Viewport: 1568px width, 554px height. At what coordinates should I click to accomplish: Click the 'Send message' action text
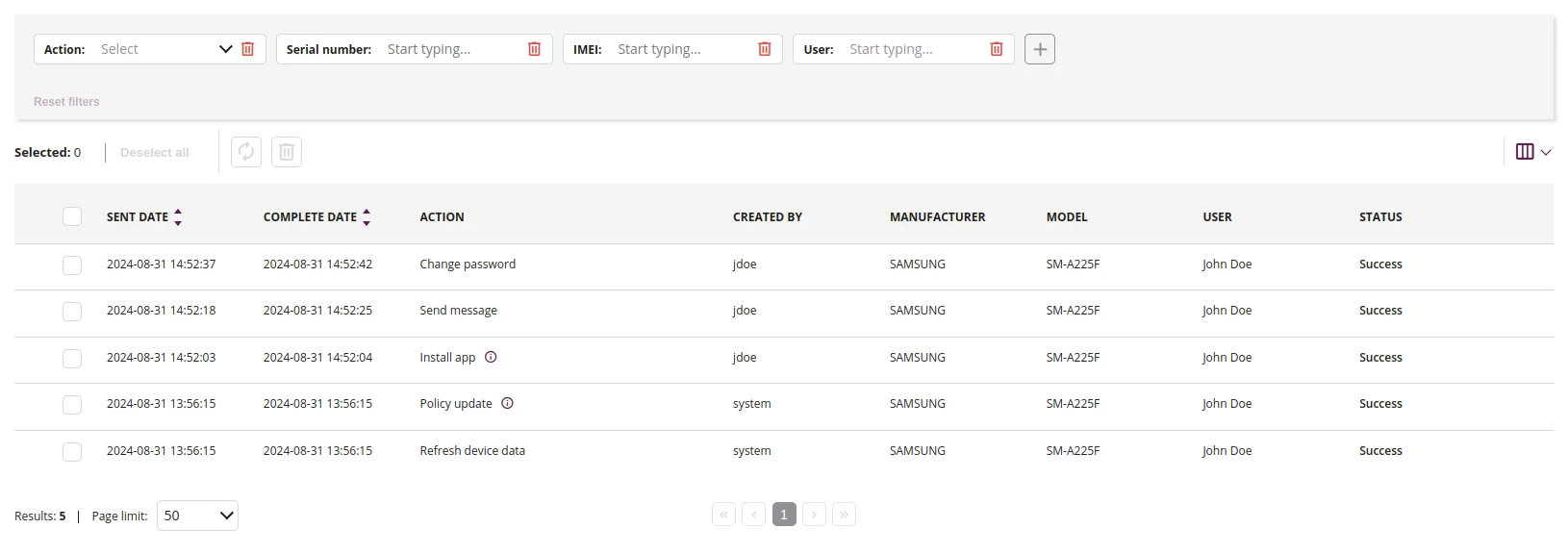tap(459, 311)
